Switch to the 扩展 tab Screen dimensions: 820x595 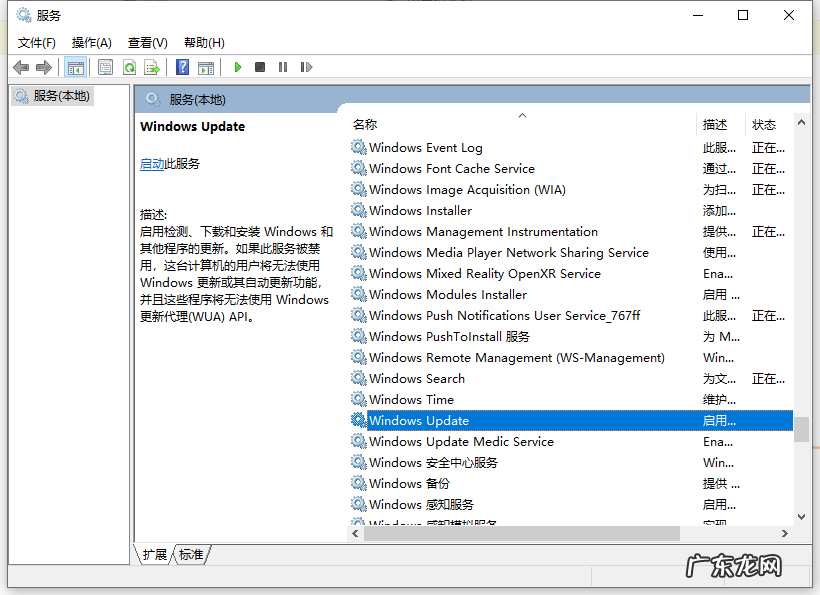pos(153,554)
